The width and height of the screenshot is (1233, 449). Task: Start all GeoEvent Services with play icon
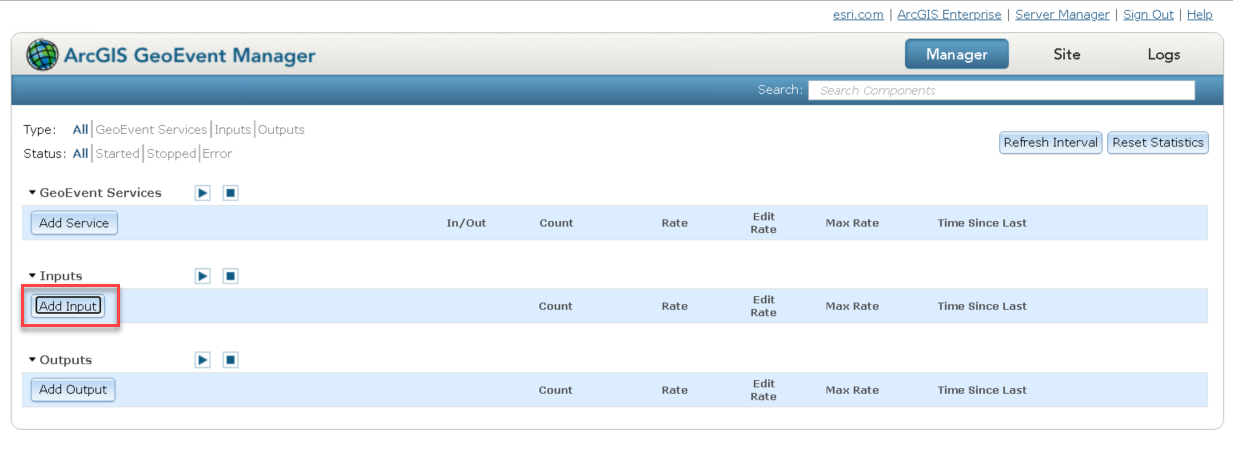point(203,193)
